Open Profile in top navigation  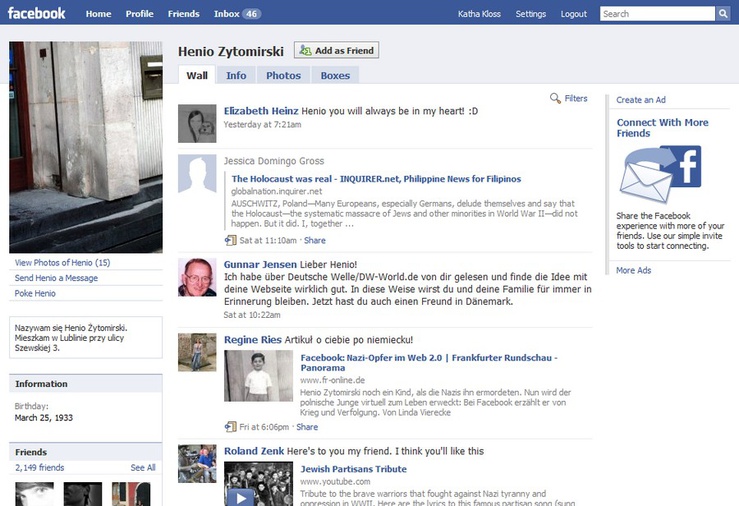[x=140, y=14]
